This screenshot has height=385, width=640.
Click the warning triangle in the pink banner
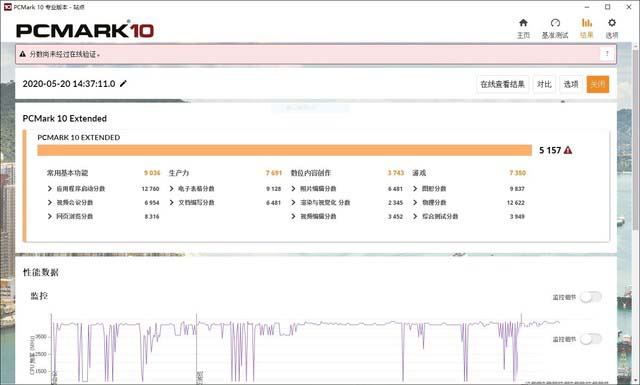tap(22, 54)
